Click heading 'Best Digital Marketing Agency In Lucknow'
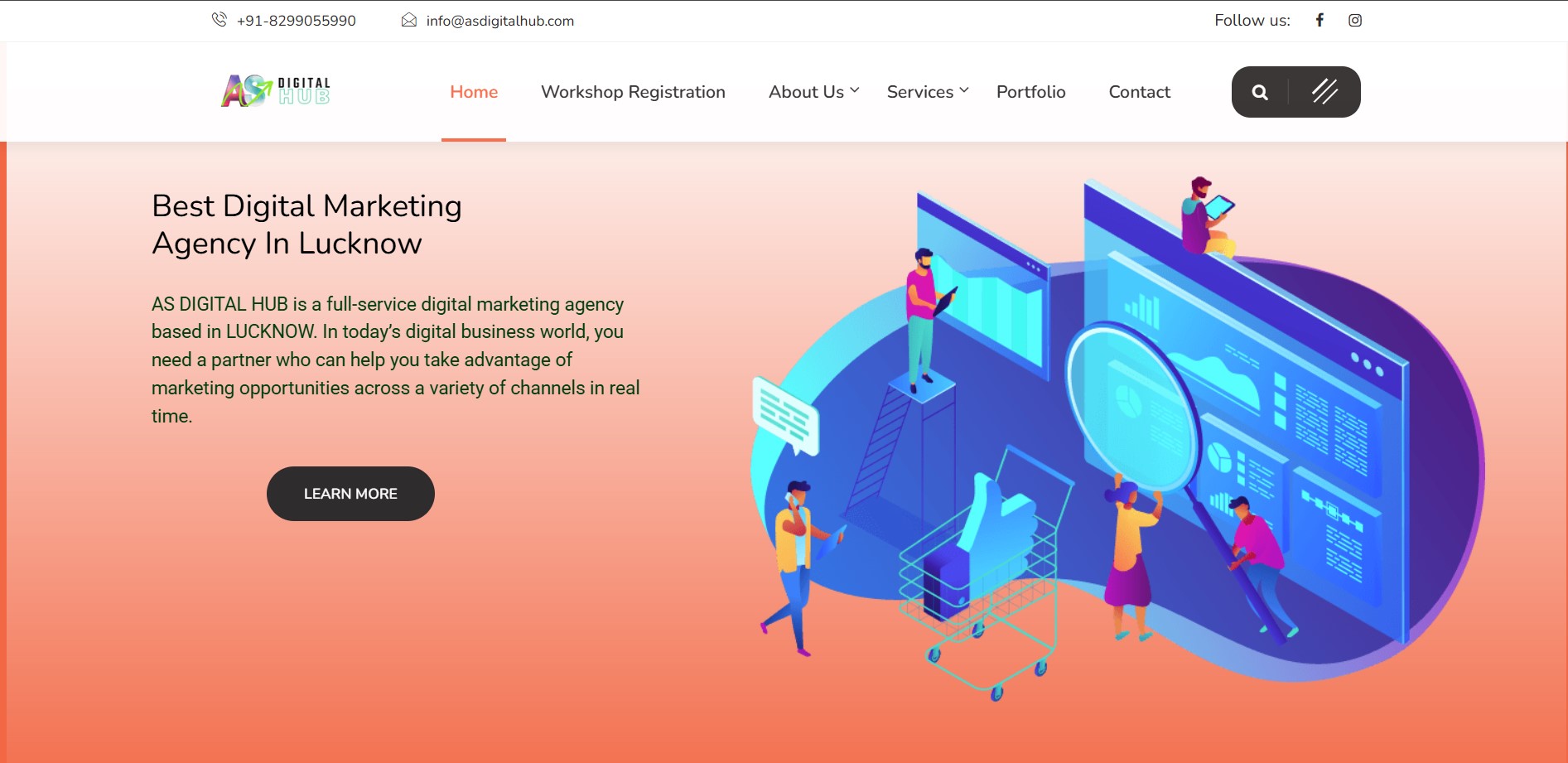The image size is (1568, 763). (306, 225)
